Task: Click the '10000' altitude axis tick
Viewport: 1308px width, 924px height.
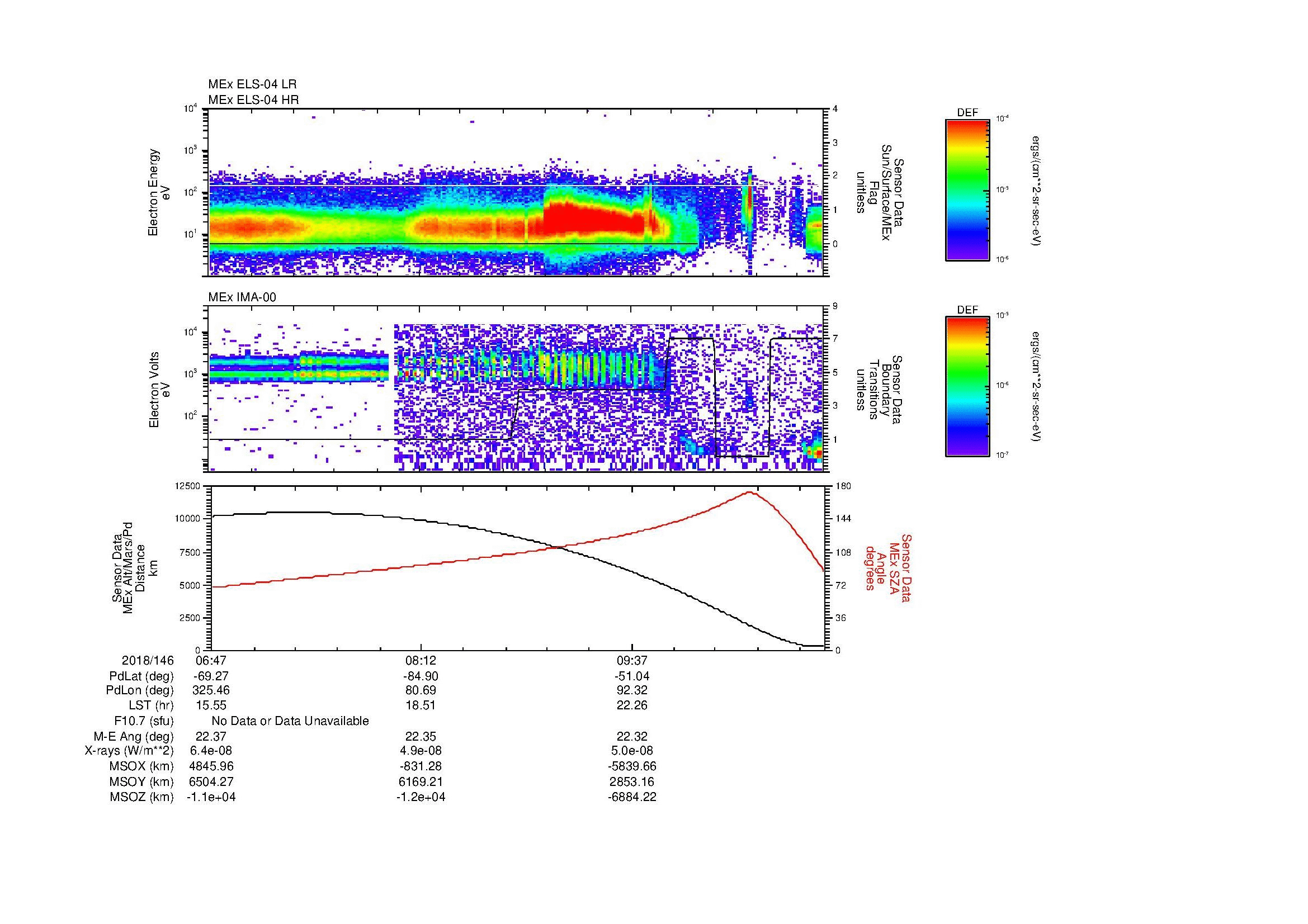Action: (x=188, y=519)
